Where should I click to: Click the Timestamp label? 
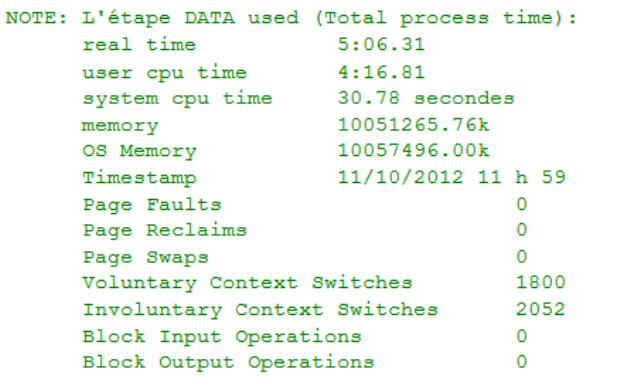click(x=139, y=178)
